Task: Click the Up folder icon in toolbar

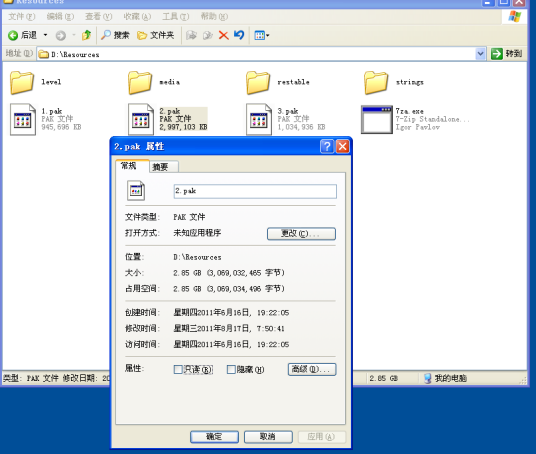Action: (86, 35)
